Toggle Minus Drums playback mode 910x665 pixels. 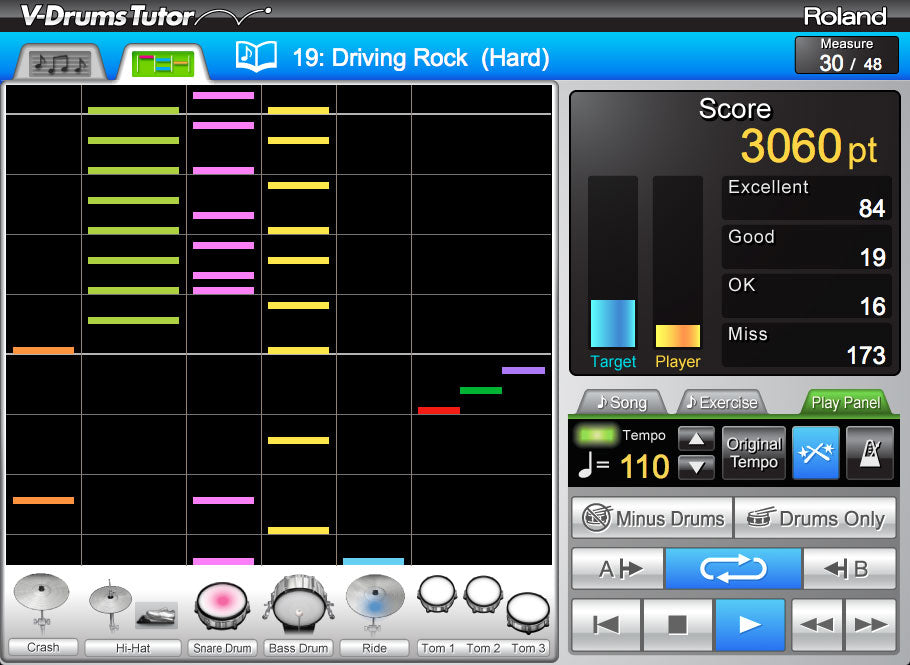pyautogui.click(x=651, y=518)
